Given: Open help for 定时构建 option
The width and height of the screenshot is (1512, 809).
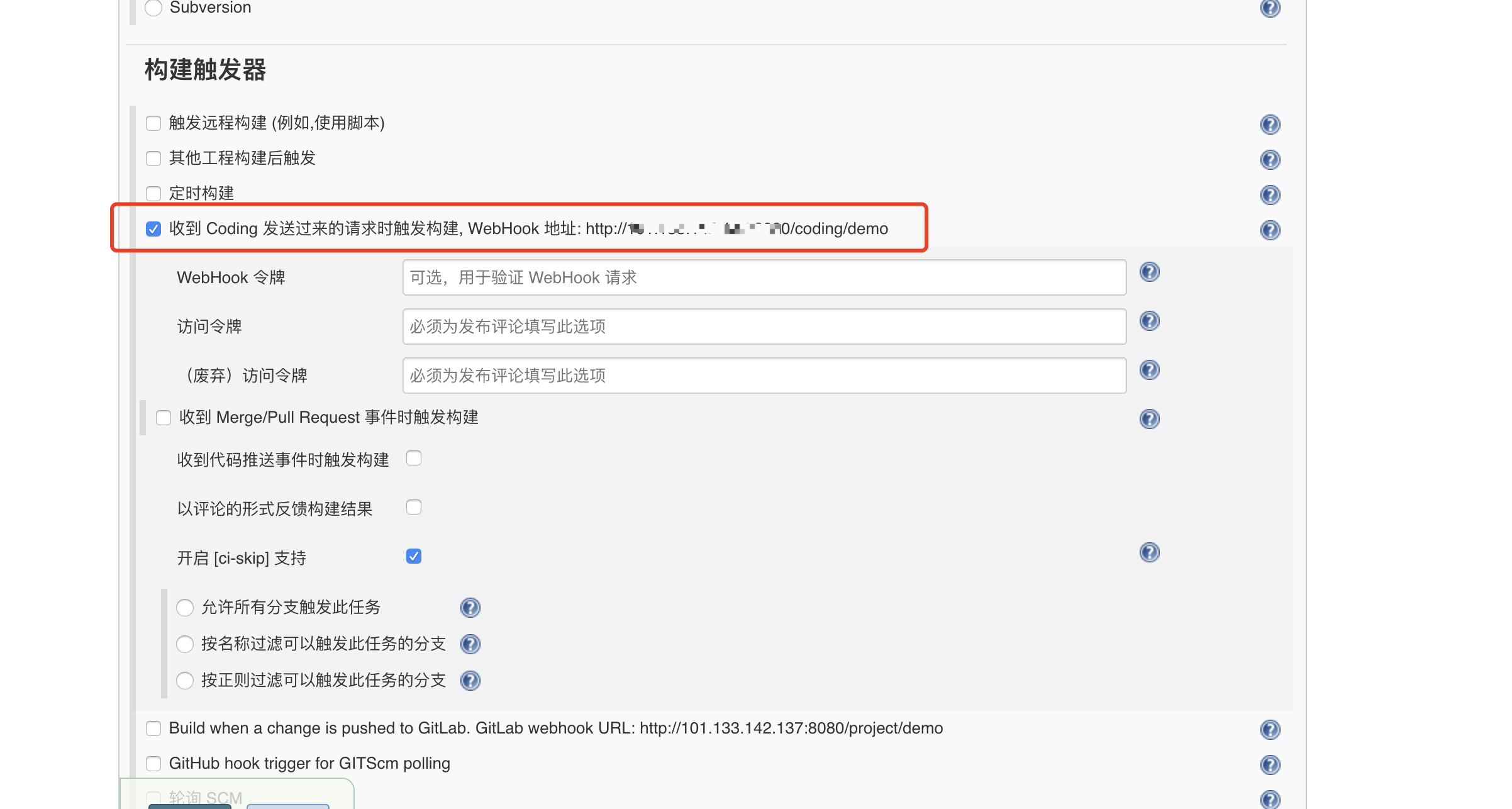Looking at the screenshot, I should [x=1270, y=195].
